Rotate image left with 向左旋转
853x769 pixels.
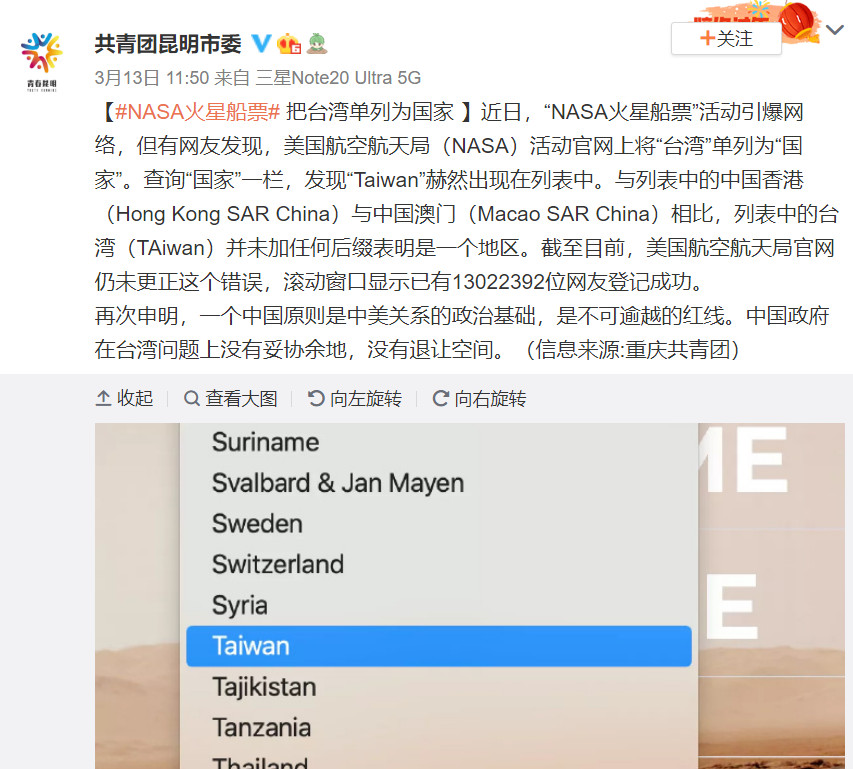[354, 399]
